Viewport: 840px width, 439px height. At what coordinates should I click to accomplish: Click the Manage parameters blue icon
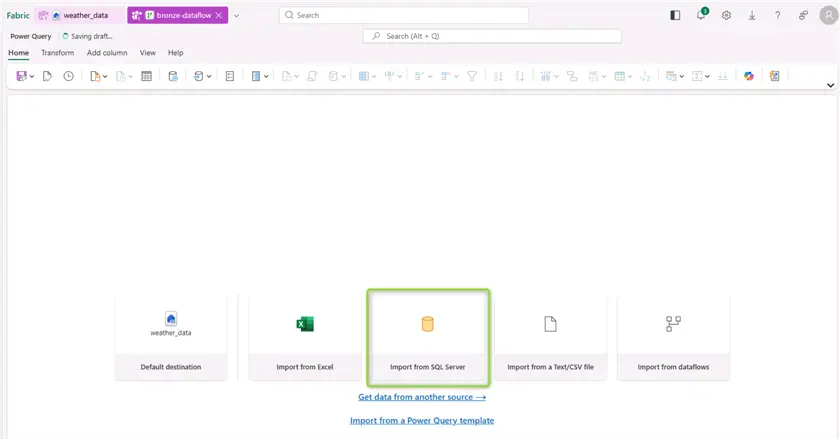pos(256,76)
